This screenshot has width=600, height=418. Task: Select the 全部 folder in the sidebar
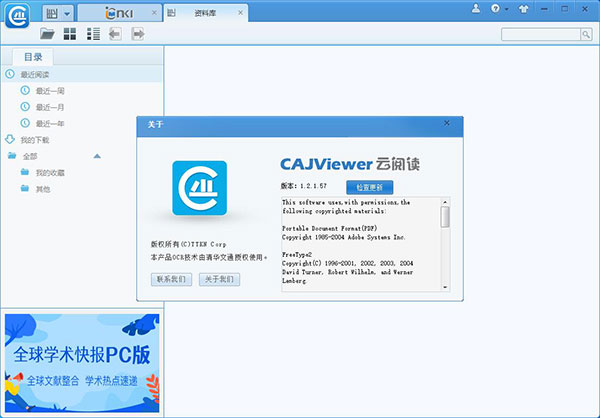30,156
